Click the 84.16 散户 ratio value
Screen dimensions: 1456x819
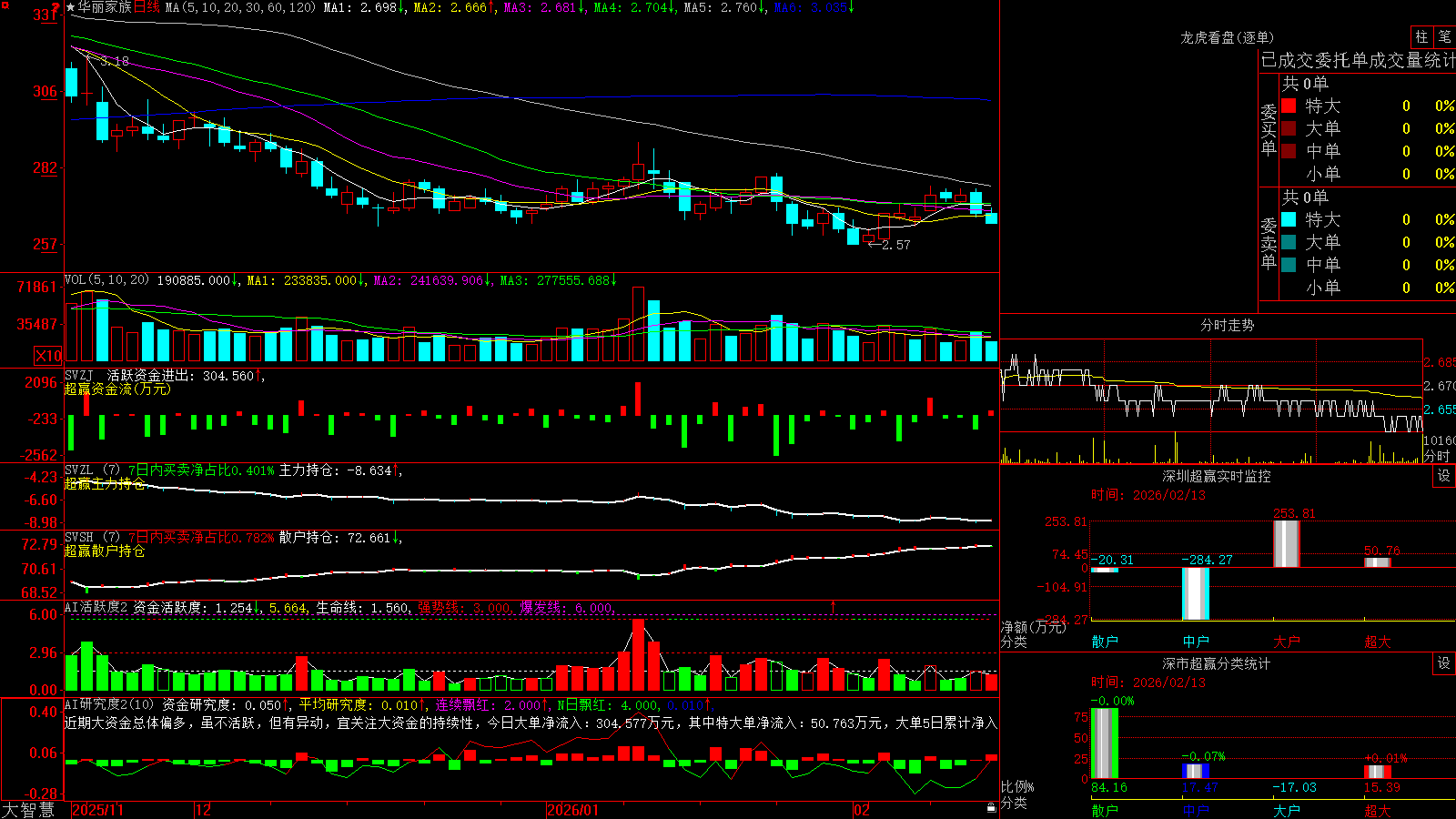coord(1108,787)
